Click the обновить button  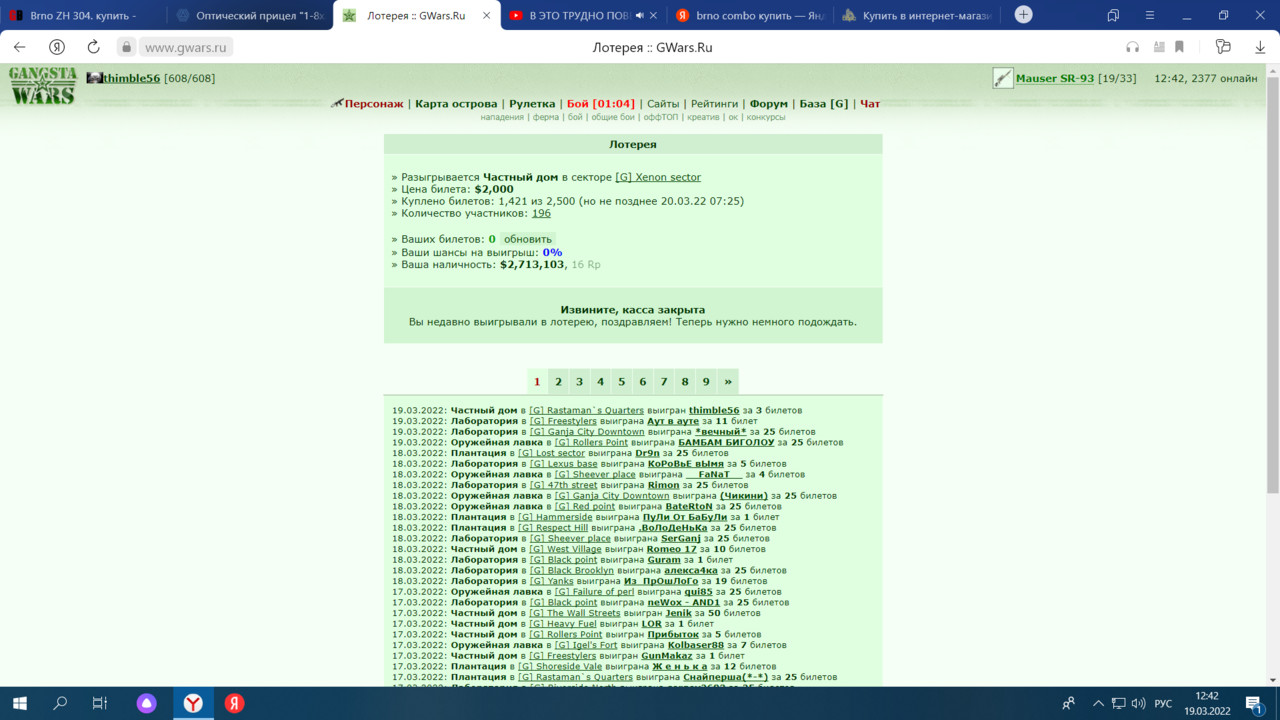[x=527, y=239]
